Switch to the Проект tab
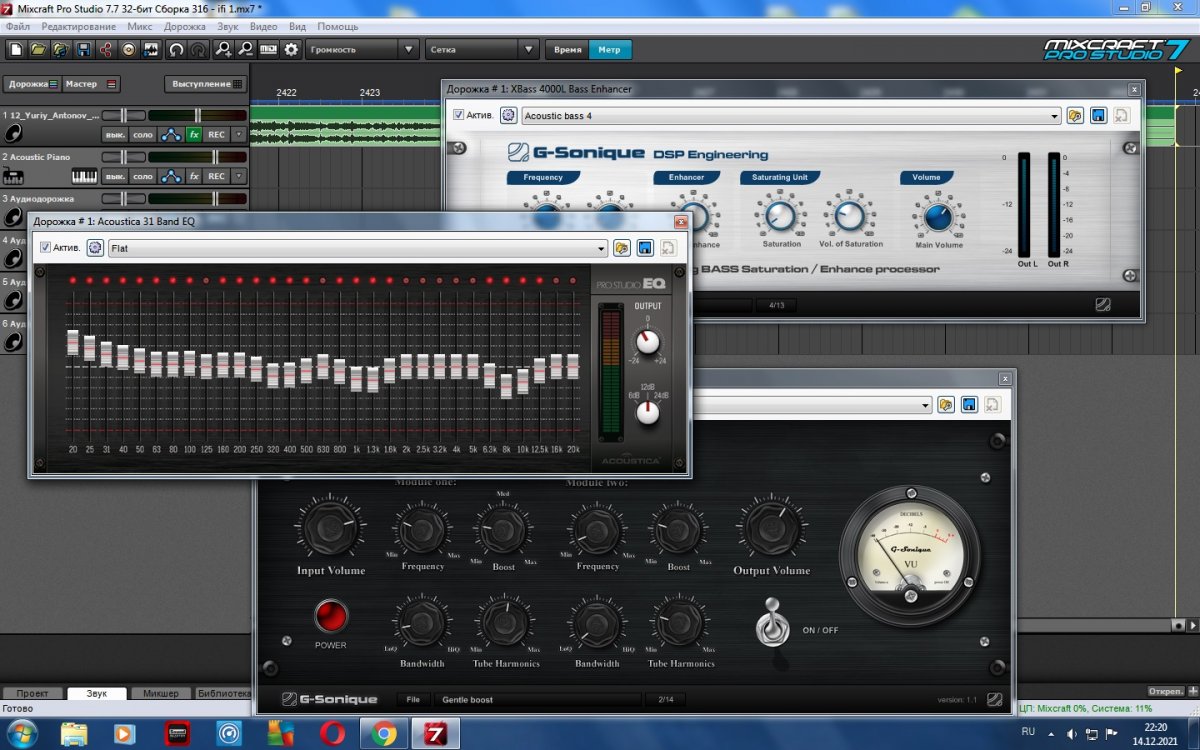The image size is (1200, 750). pos(33,693)
